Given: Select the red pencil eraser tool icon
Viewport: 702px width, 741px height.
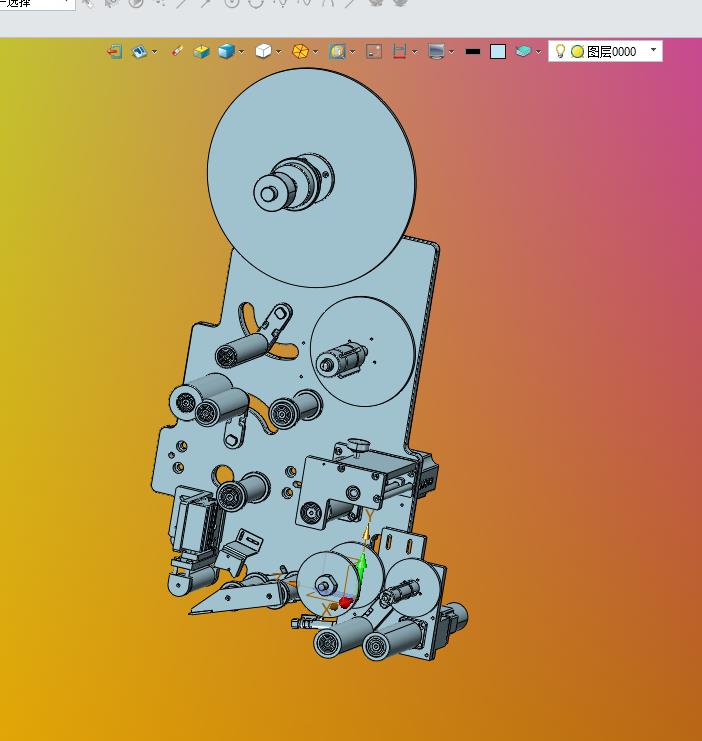Looking at the screenshot, I should click(177, 51).
